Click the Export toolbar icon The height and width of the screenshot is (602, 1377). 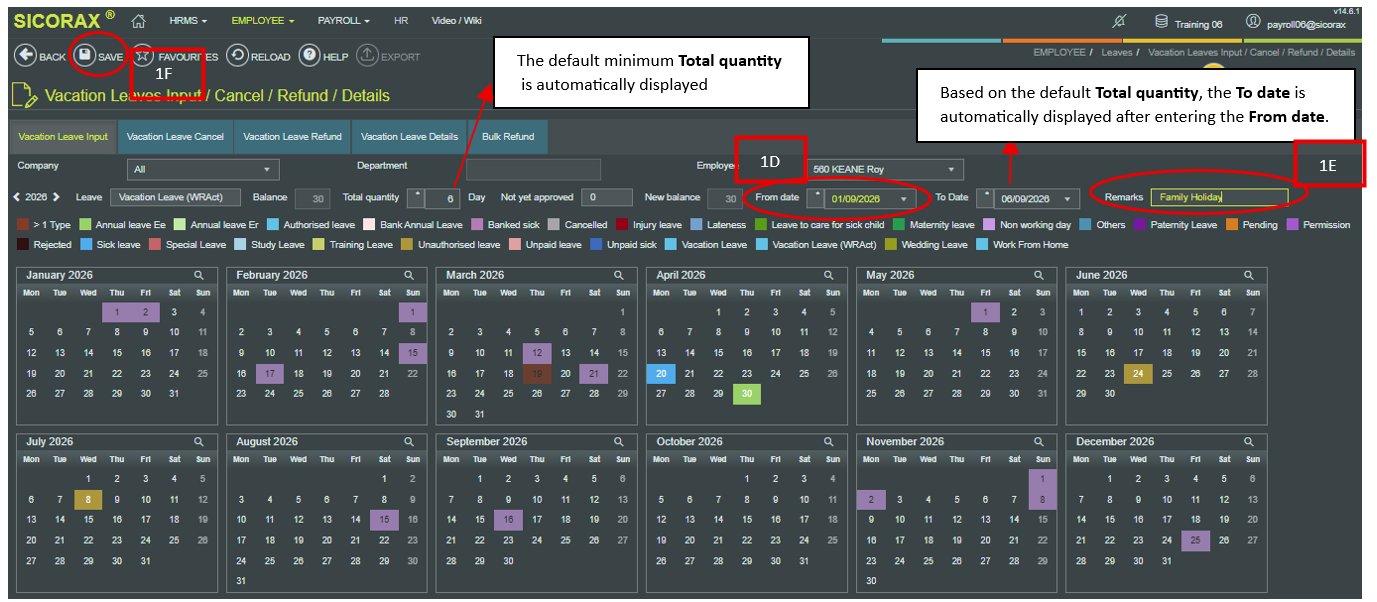tap(367, 56)
